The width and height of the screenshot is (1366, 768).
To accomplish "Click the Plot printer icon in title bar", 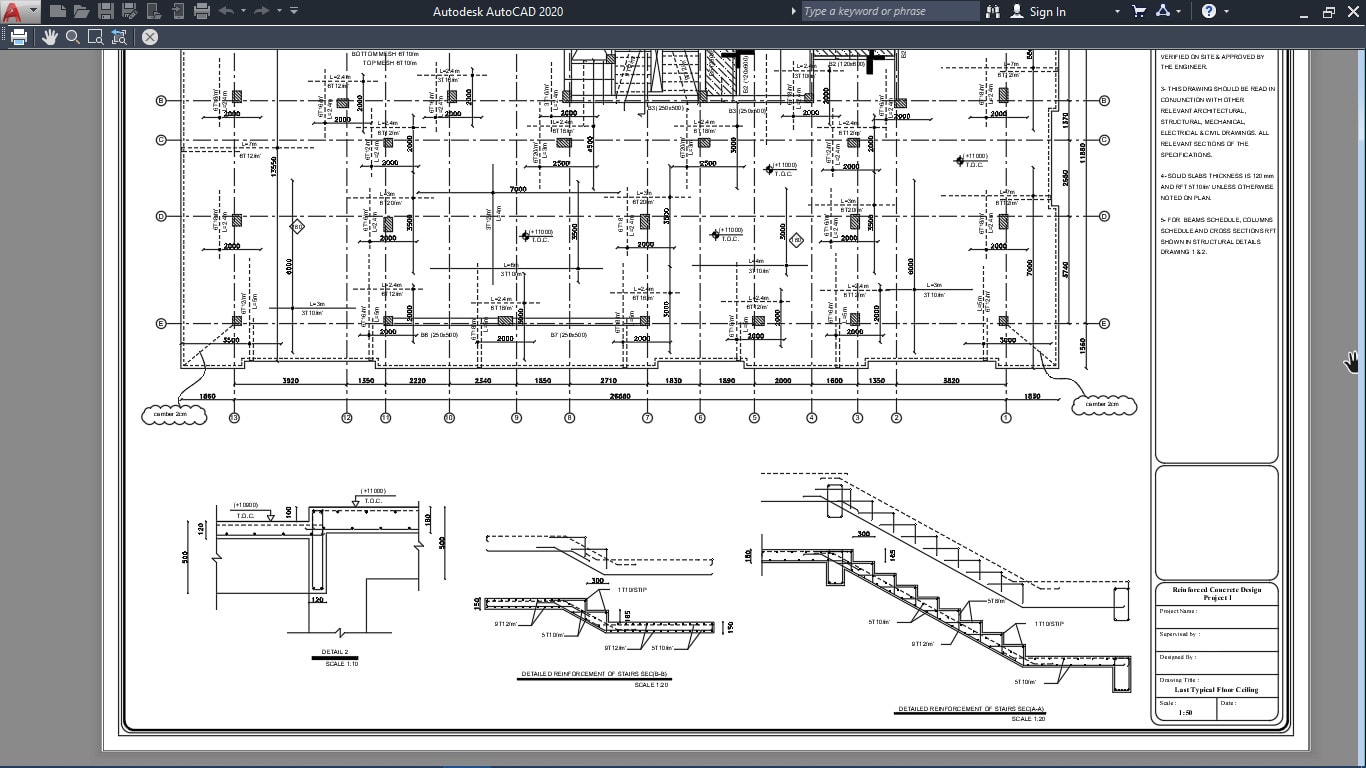I will 202,11.
